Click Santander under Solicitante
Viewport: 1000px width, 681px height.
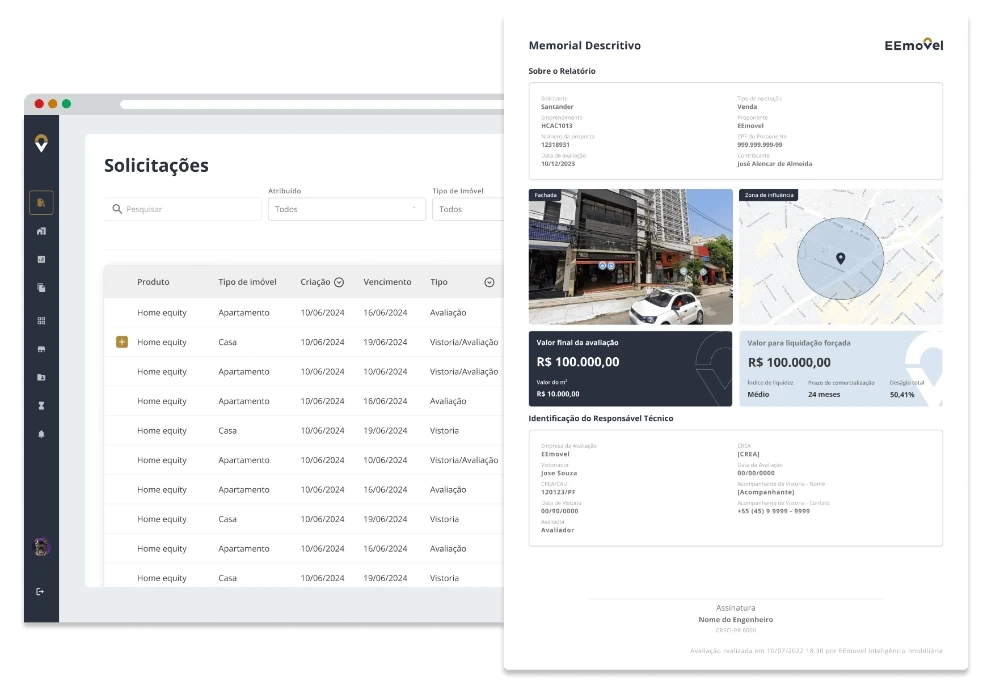557,106
